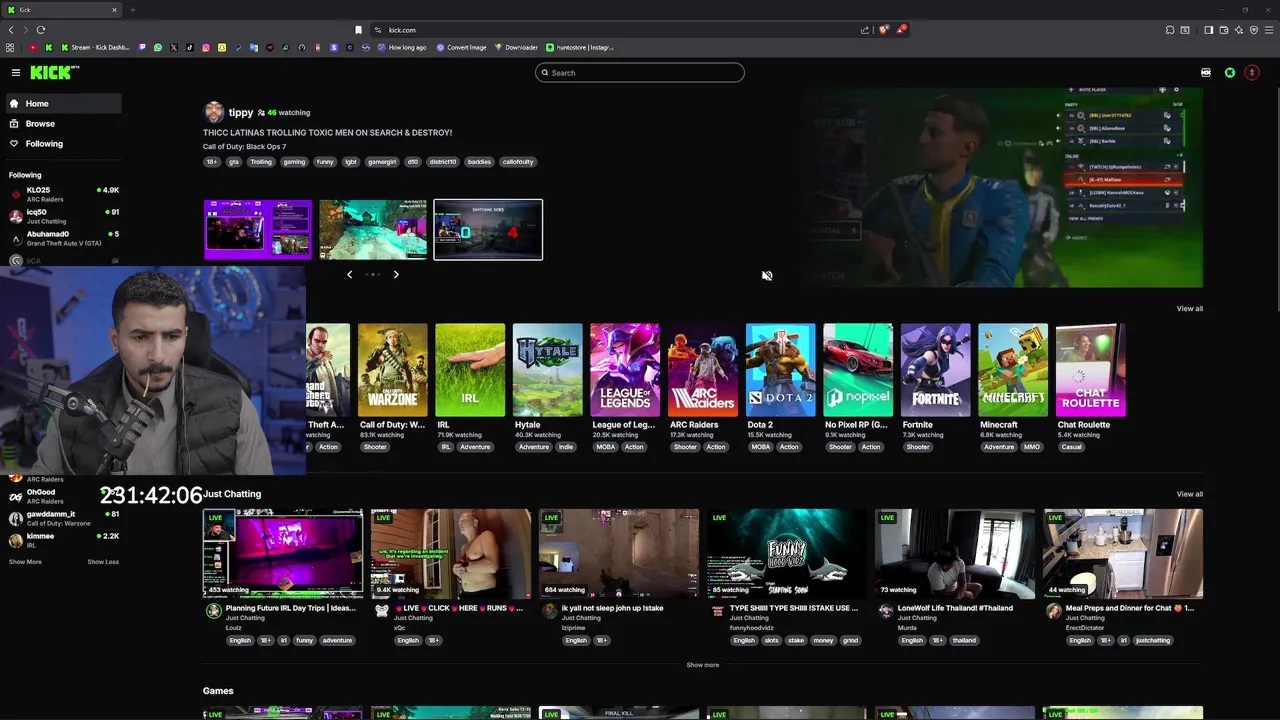
Task: Open the WhatsApp bookmark icon
Action: 158,47
